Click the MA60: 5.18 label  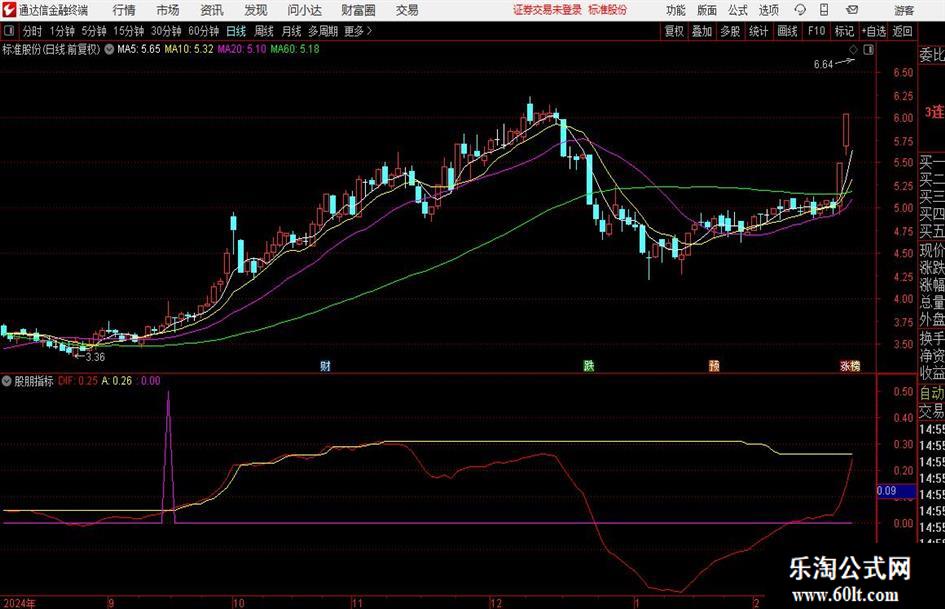pos(295,49)
